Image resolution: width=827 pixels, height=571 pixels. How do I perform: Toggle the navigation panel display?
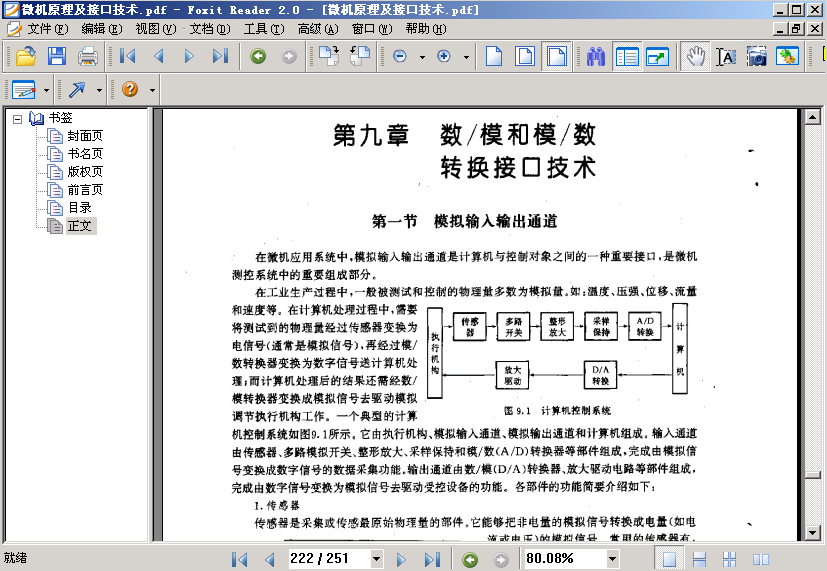(x=627, y=56)
